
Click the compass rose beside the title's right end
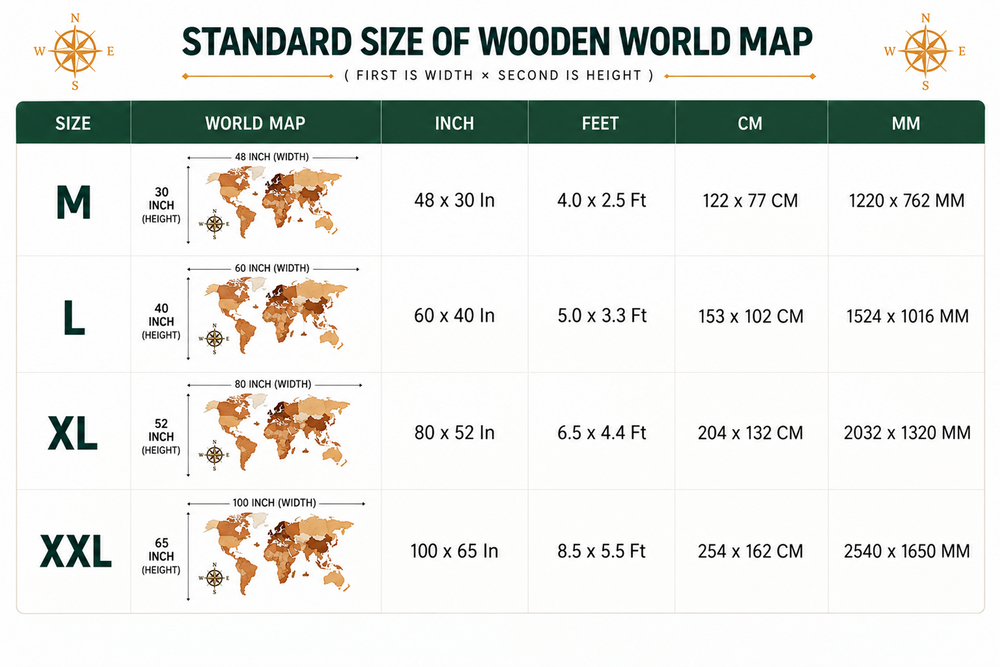pyautogui.click(x=925, y=52)
